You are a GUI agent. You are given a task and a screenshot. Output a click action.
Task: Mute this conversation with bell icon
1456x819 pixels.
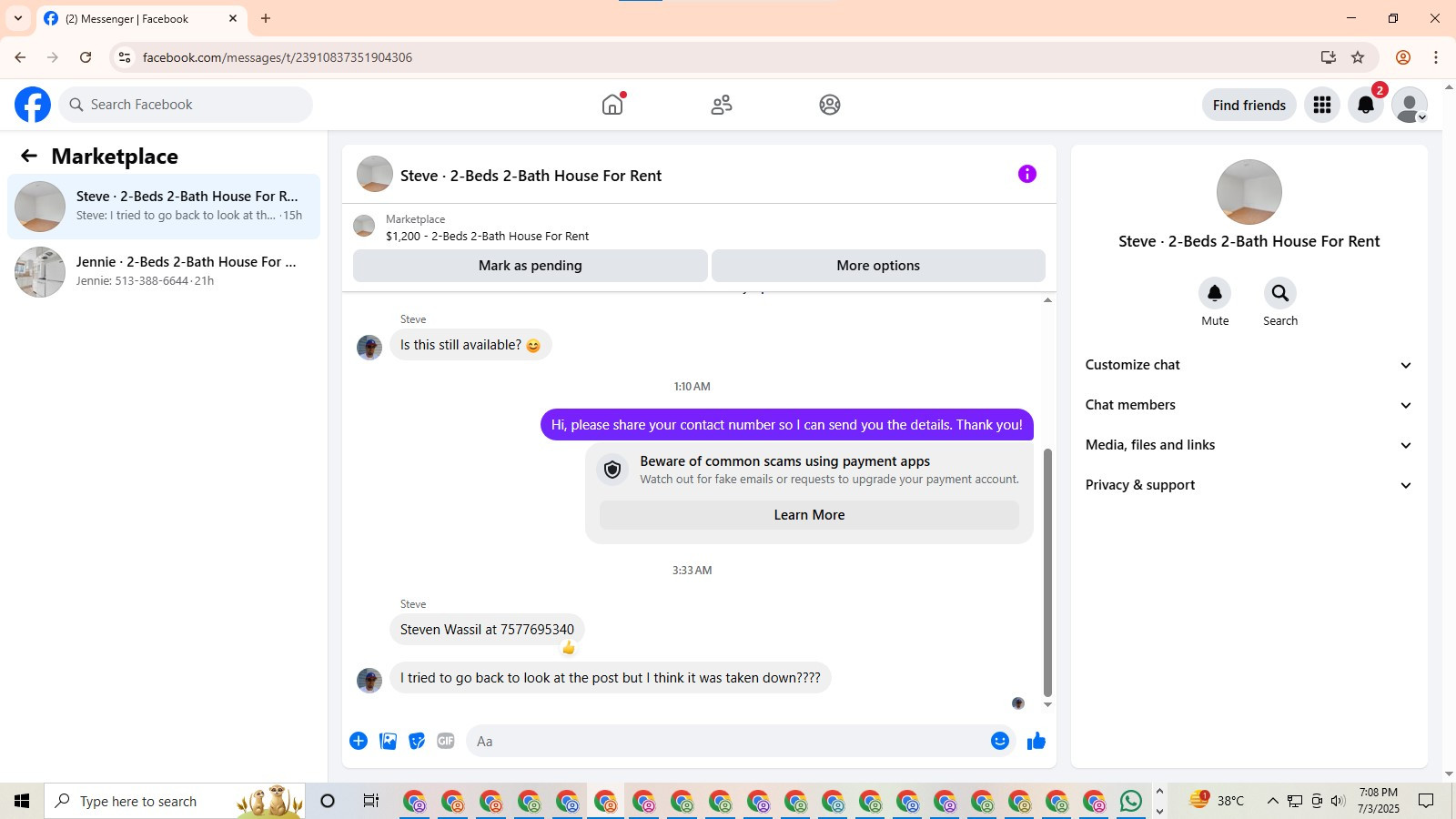point(1215,293)
